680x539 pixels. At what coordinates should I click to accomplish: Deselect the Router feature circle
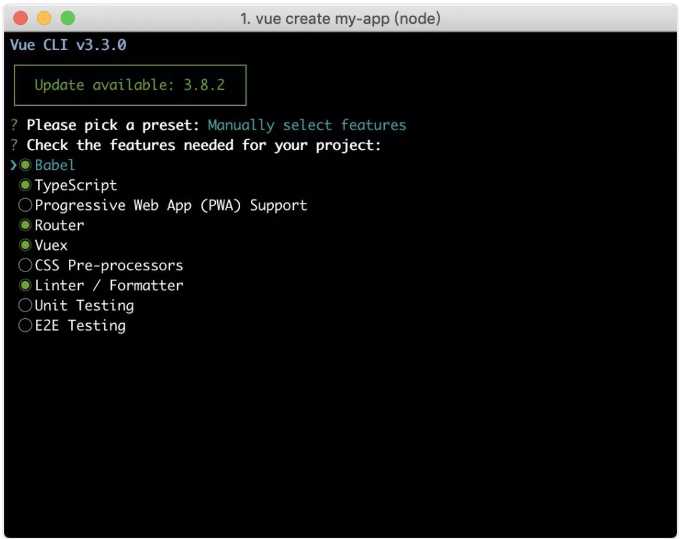point(25,225)
